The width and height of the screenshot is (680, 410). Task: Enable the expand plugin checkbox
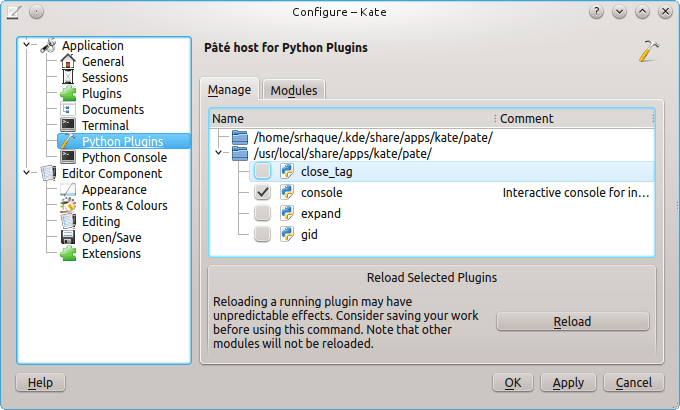click(x=262, y=213)
